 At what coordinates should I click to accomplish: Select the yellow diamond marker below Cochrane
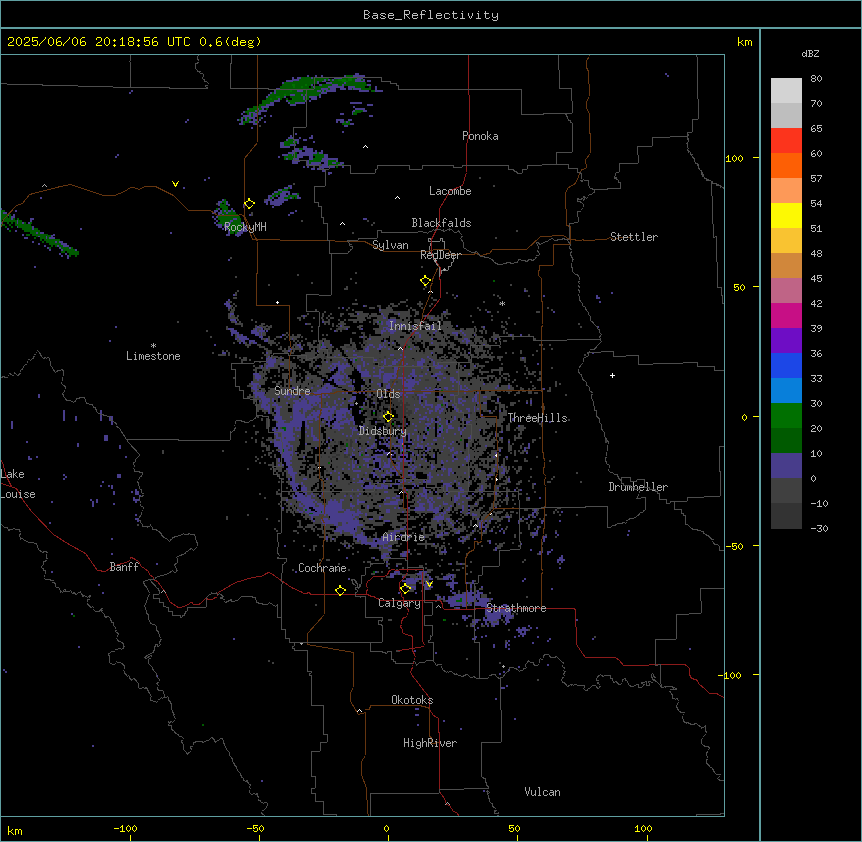pos(340,590)
